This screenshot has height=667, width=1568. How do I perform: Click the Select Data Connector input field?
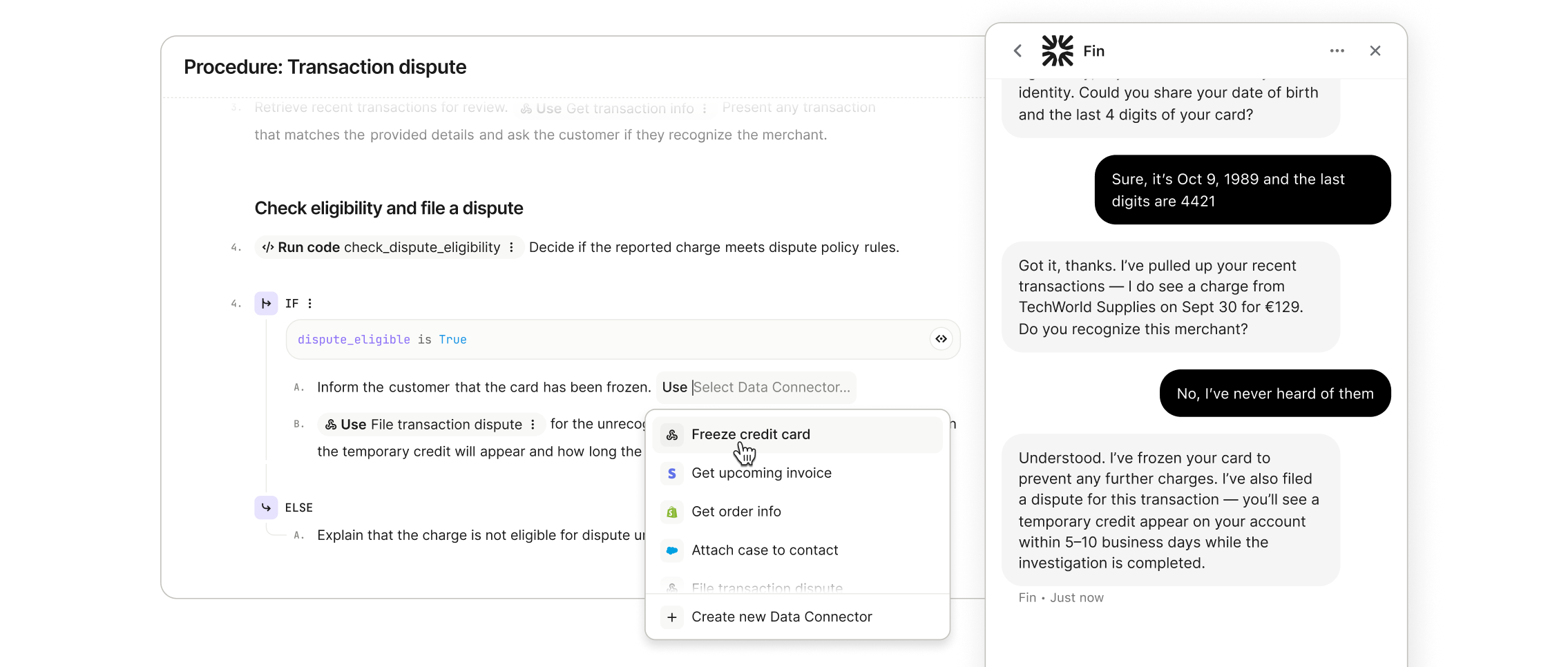pos(772,387)
